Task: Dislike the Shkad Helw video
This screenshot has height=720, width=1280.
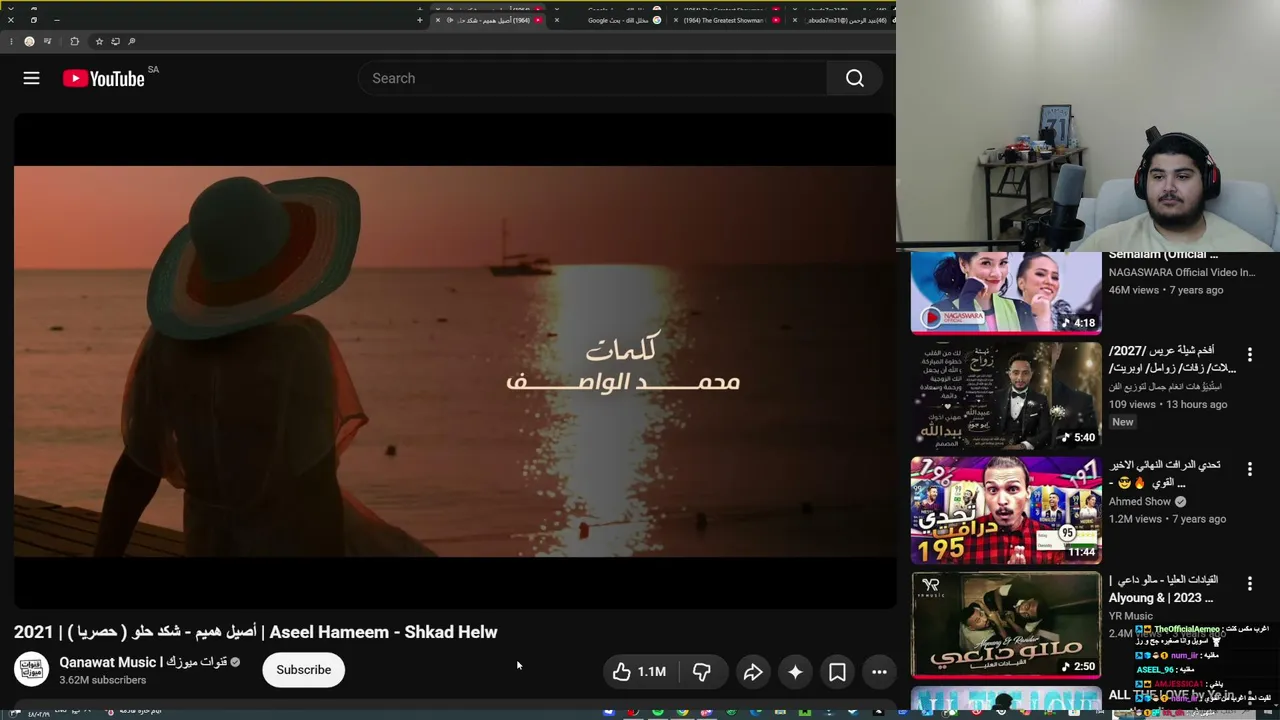Action: pos(702,672)
